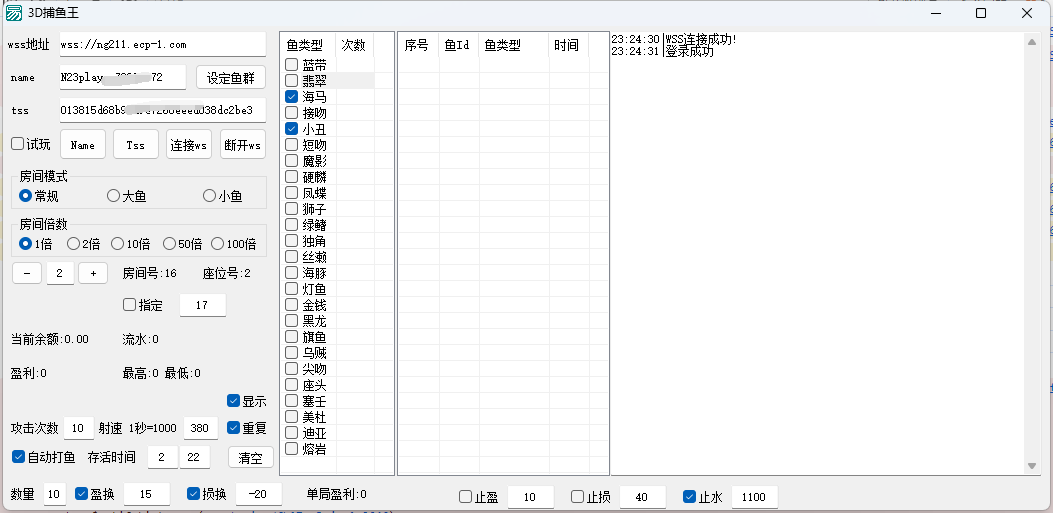This screenshot has width=1053, height=513.
Task: Disable the 止水 checkbox
Action: tap(689, 496)
